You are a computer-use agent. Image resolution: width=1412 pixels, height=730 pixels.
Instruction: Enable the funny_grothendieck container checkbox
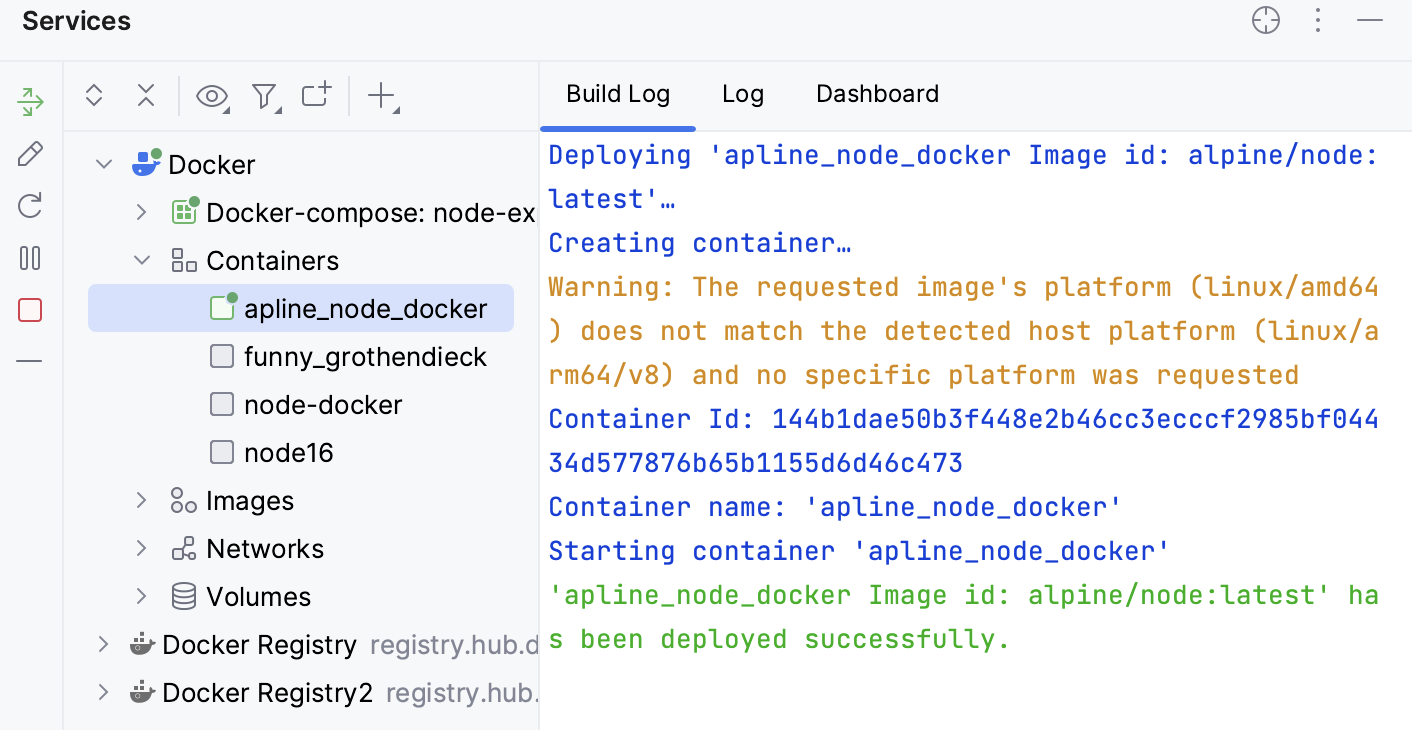click(x=222, y=356)
